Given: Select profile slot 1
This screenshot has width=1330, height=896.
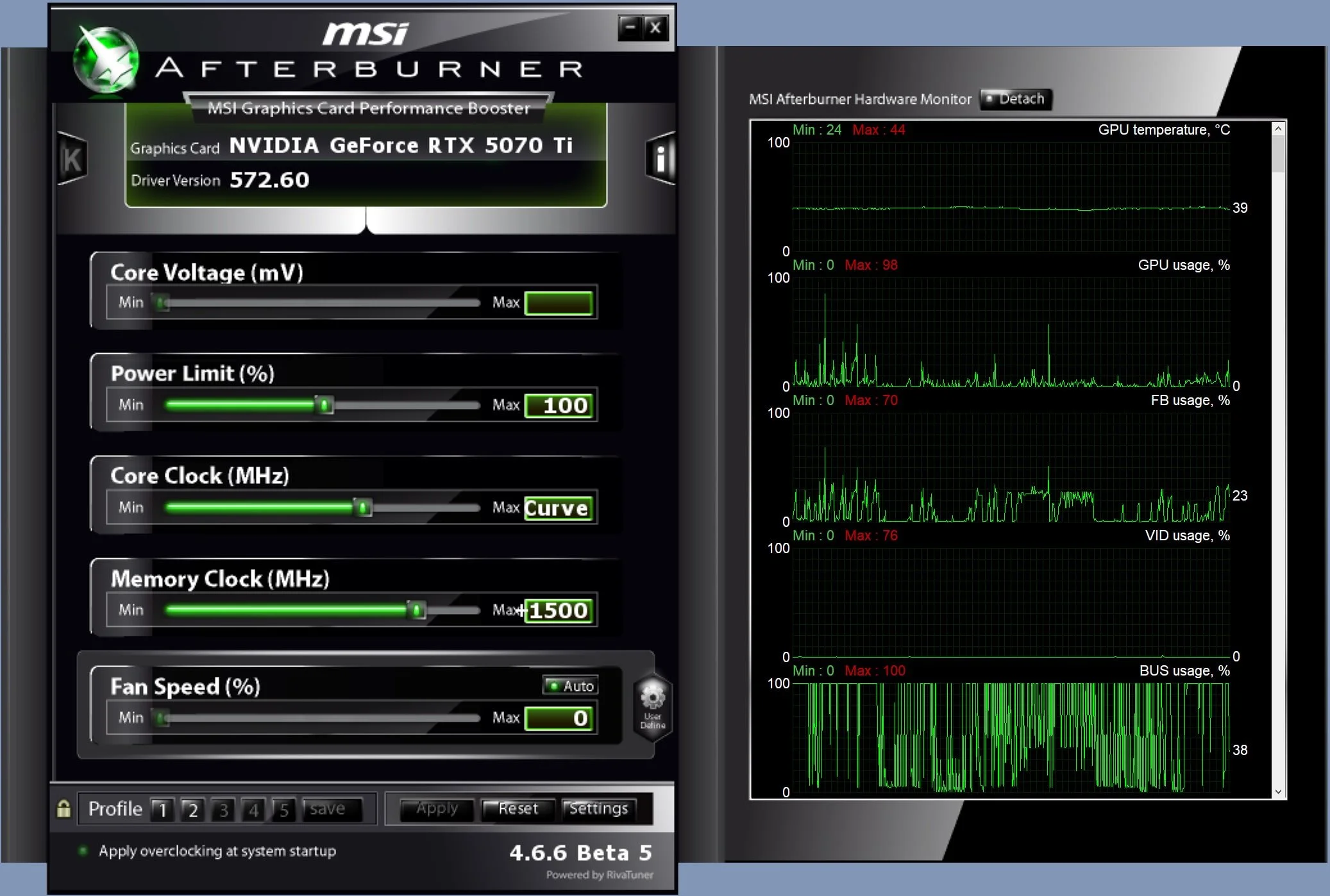Looking at the screenshot, I should tap(162, 809).
